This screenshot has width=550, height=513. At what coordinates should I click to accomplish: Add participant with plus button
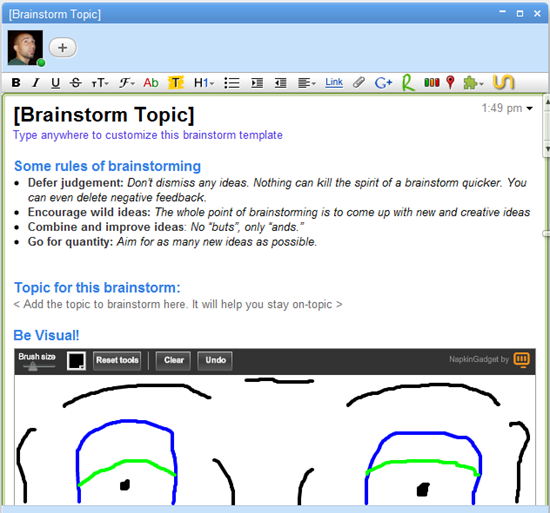coord(63,48)
